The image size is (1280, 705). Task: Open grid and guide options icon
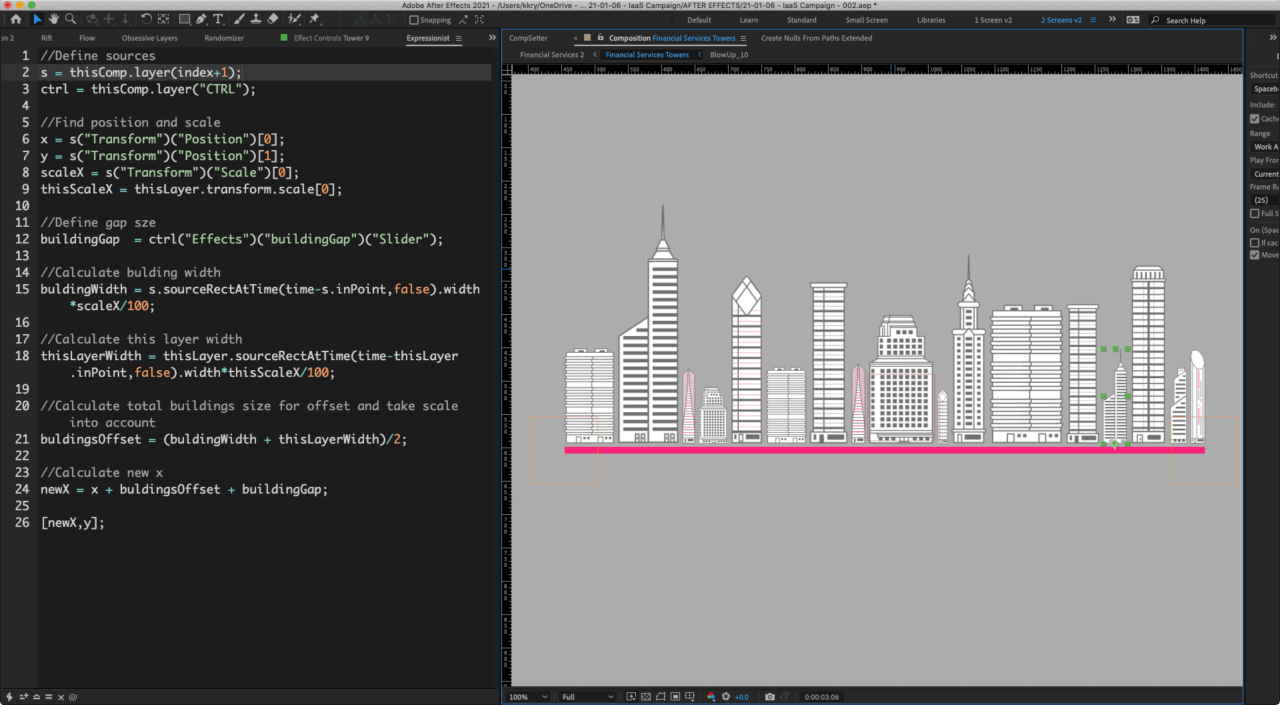tap(690, 697)
